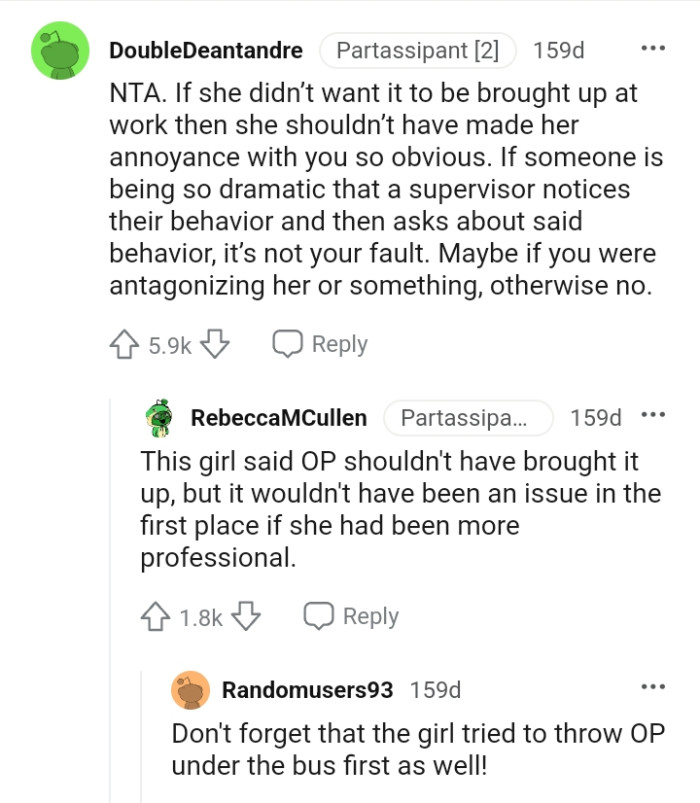Click the upvote arrow on DoubleDeantandre's comment
The image size is (700, 803).
click(124, 343)
